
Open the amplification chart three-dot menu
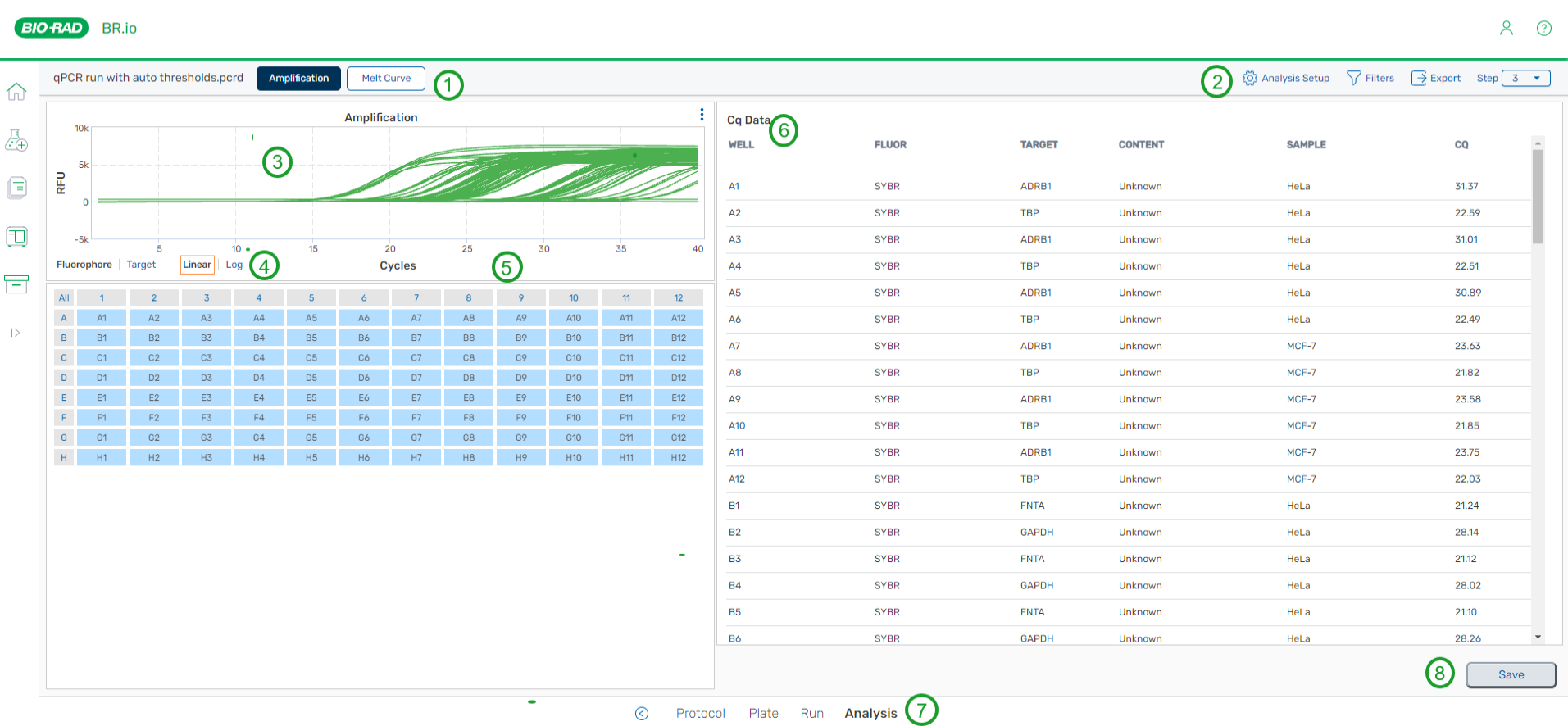coord(702,115)
